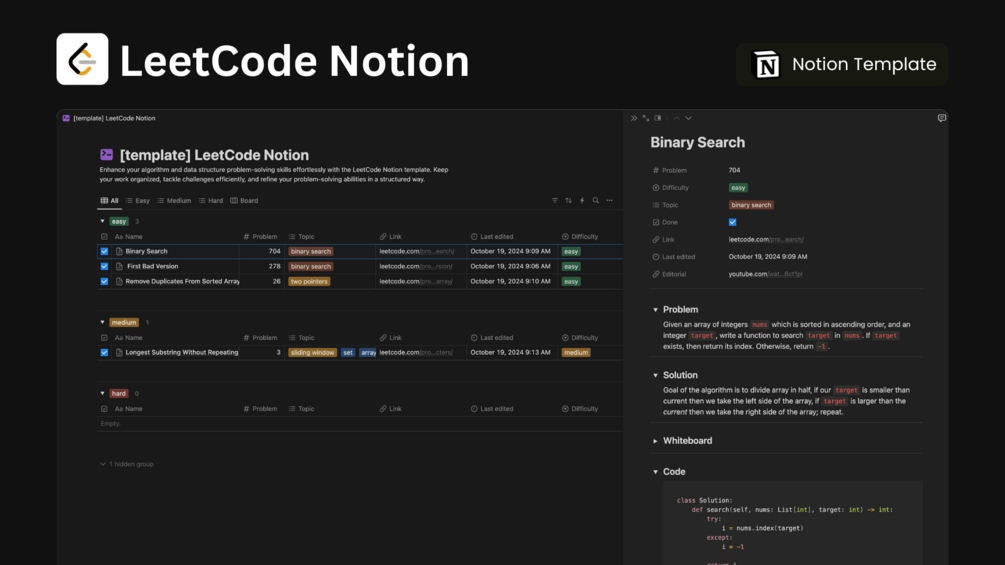The width and height of the screenshot is (1005, 565).
Task: Collapse the medium group
Action: tap(103, 322)
